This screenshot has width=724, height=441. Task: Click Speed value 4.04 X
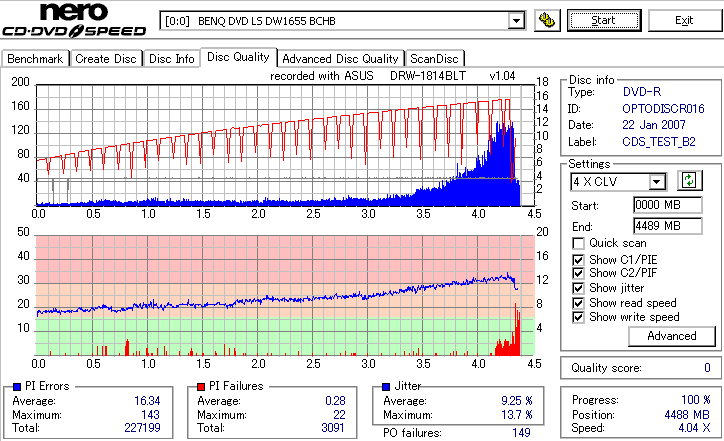[694, 428]
